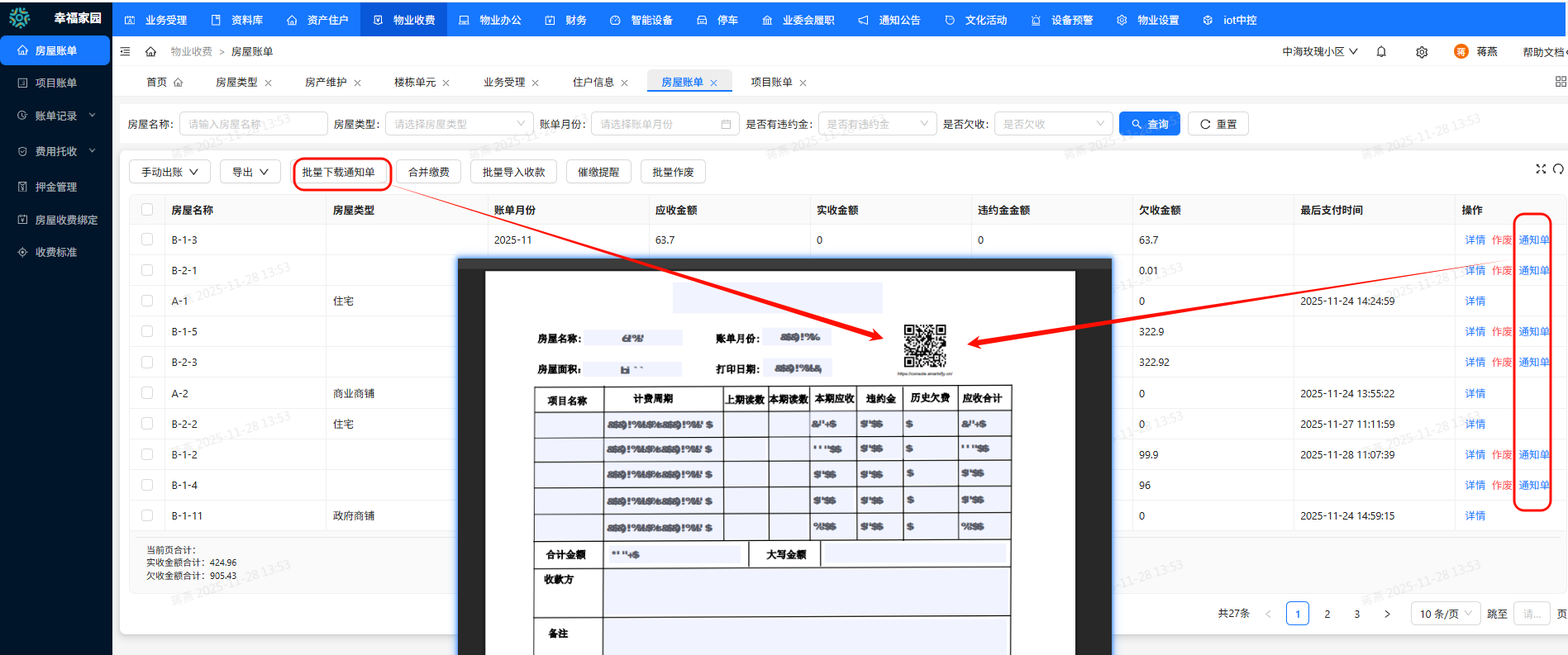Click the page jump input field
1568x655 pixels.
[x=1531, y=614]
